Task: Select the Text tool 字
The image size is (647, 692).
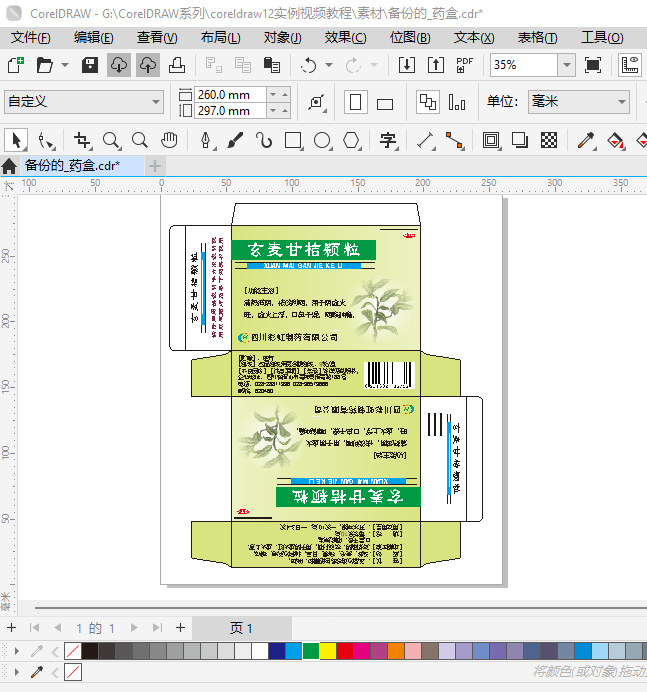Action: pyautogui.click(x=388, y=141)
